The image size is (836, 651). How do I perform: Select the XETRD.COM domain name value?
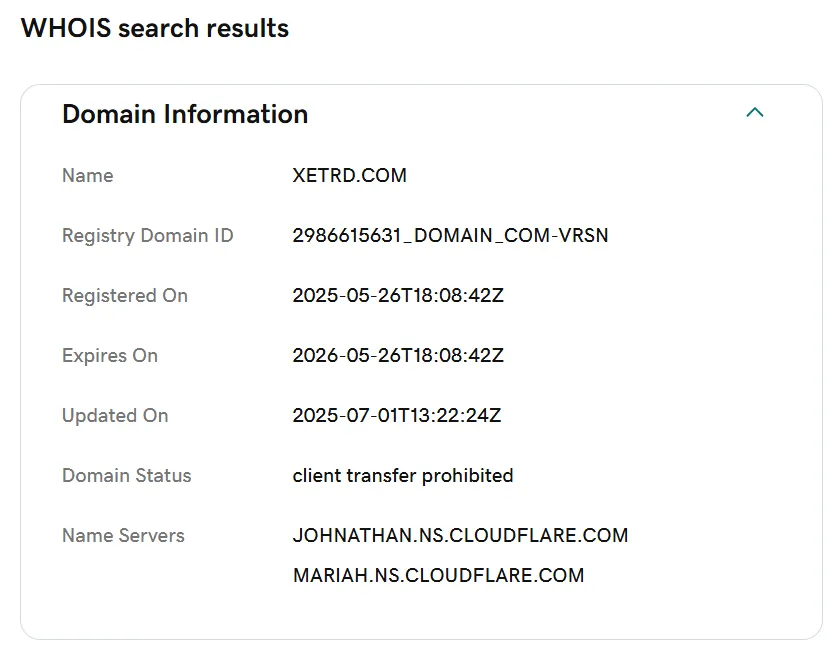pyautogui.click(x=349, y=176)
